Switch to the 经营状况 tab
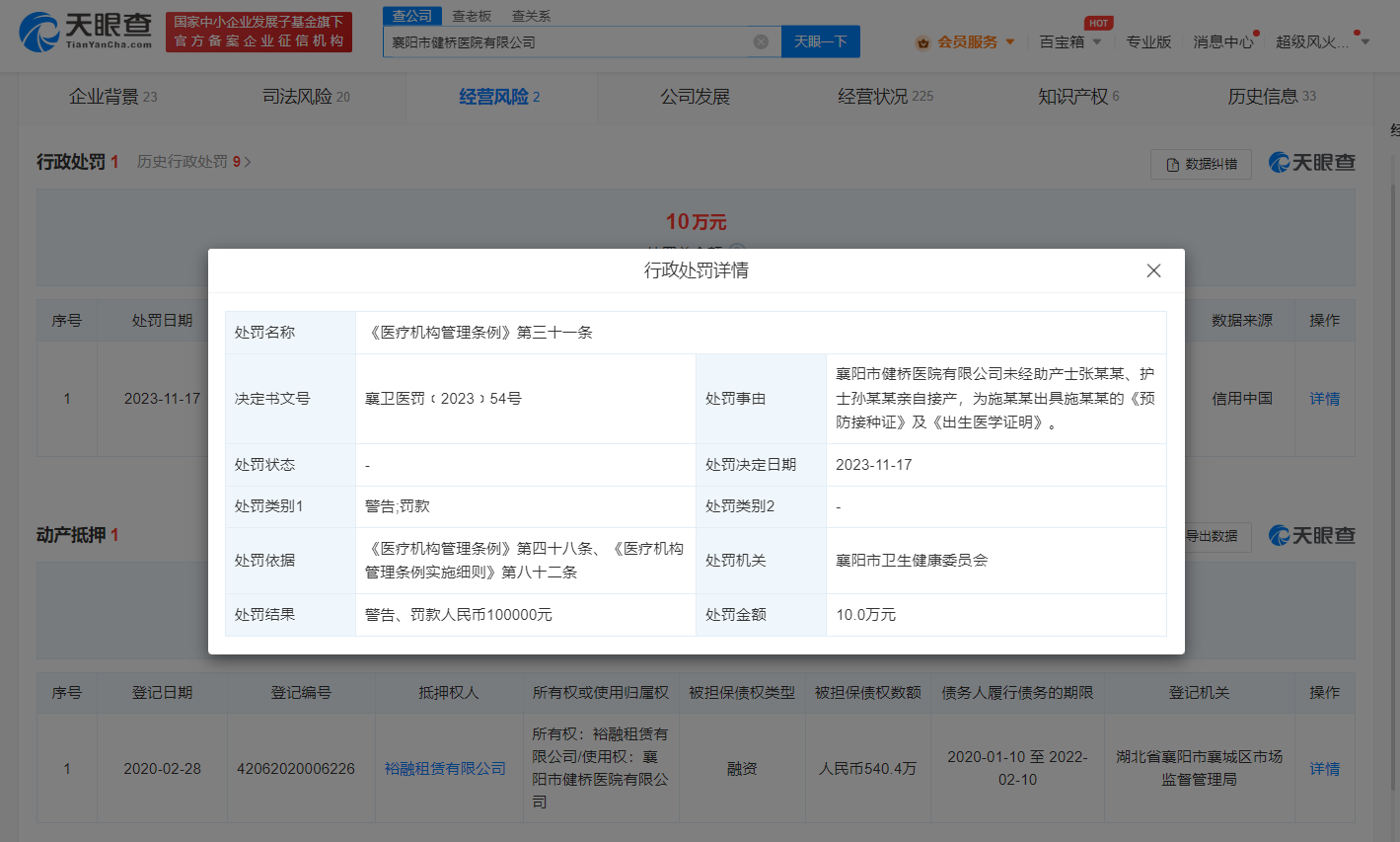The width and height of the screenshot is (1400, 842). click(885, 97)
